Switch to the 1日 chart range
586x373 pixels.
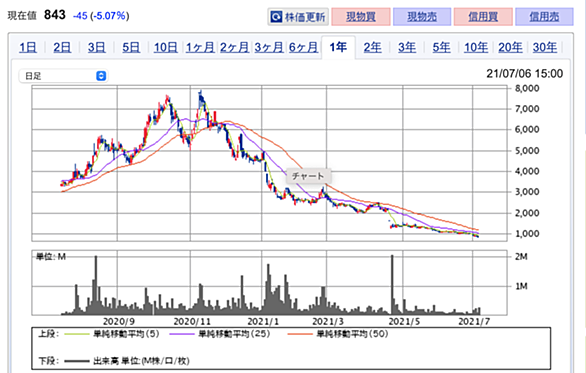pos(28,47)
